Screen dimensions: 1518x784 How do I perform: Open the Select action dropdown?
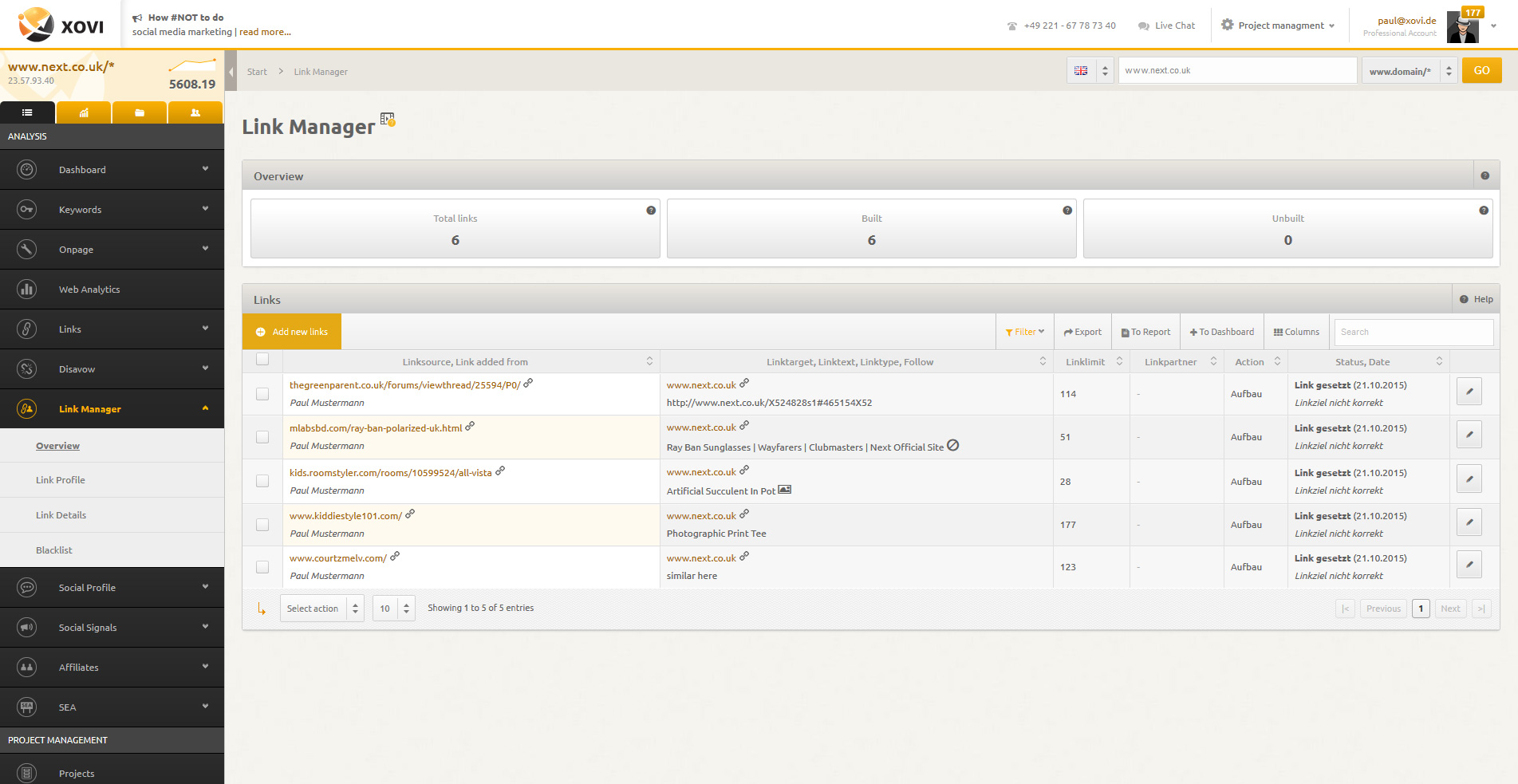point(322,609)
